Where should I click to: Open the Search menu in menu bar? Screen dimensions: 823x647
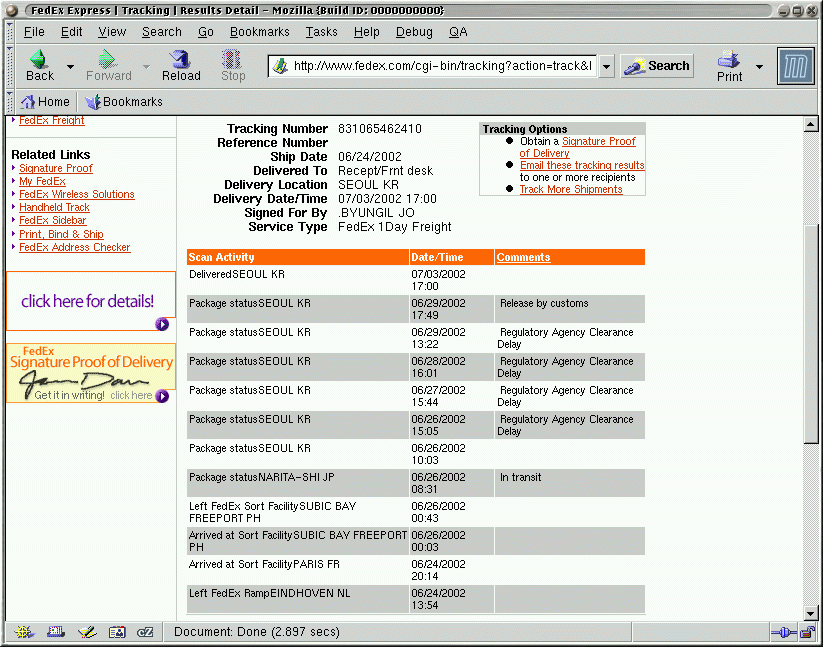tap(162, 32)
